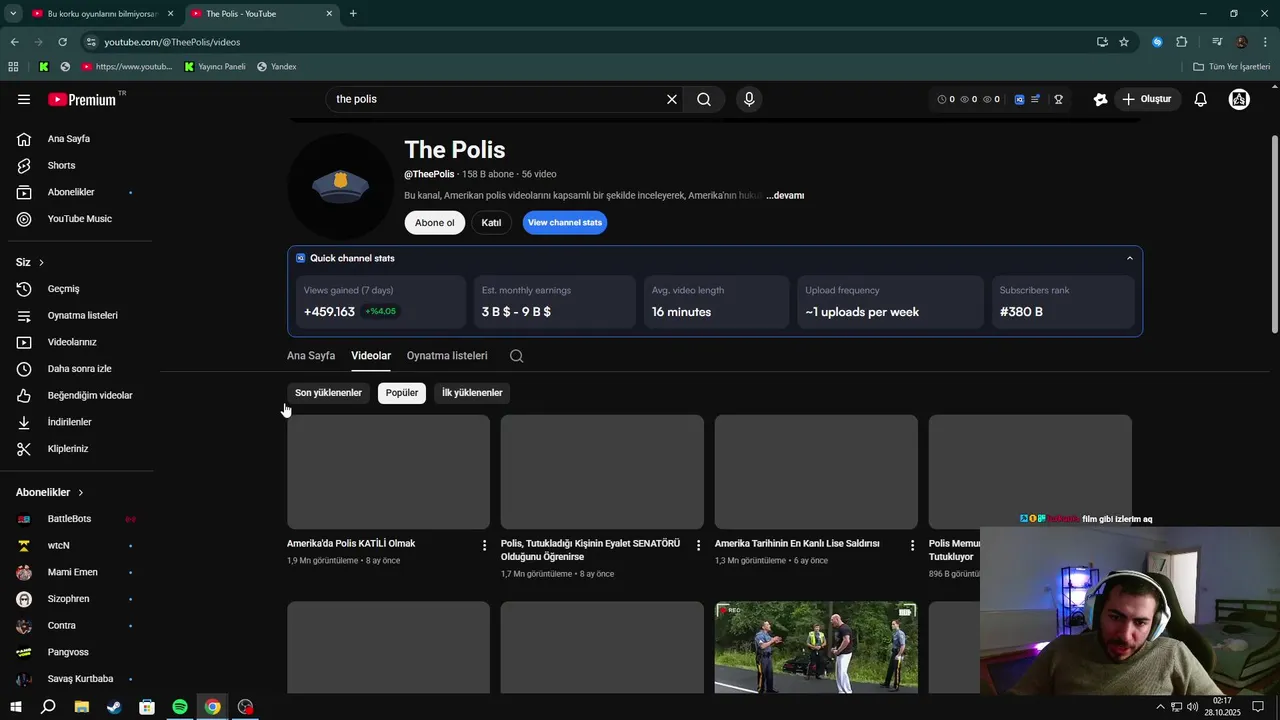
Task: Open the notifications bell
Action: pos(1201,99)
